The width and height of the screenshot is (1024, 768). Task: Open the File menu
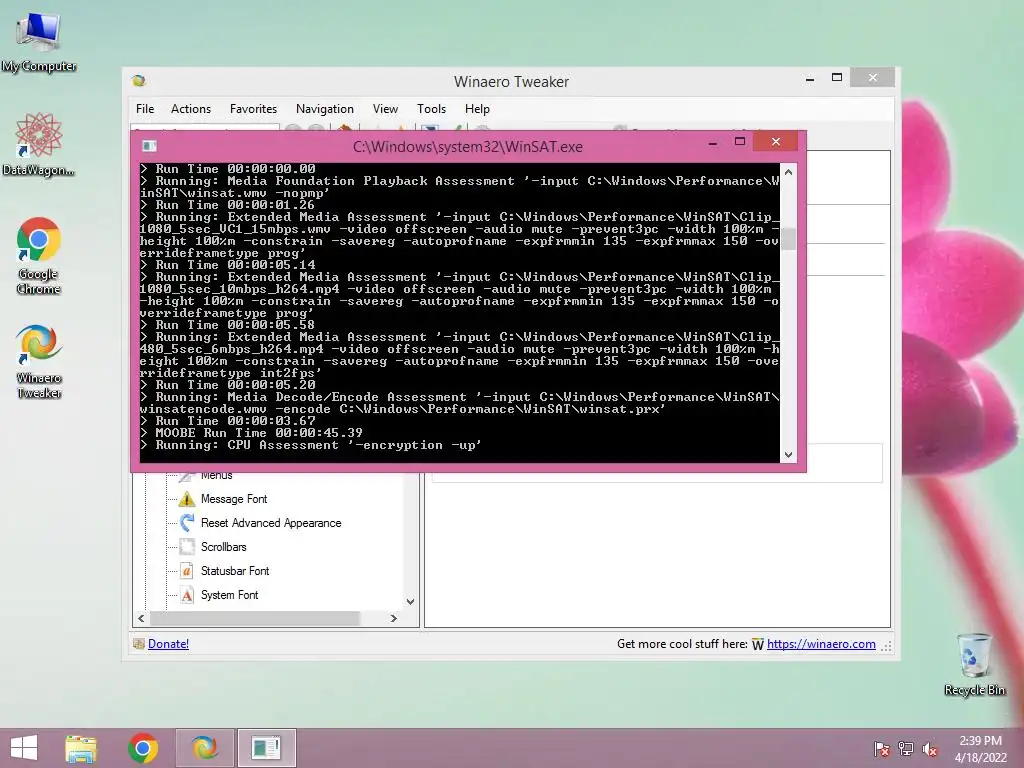[145, 109]
